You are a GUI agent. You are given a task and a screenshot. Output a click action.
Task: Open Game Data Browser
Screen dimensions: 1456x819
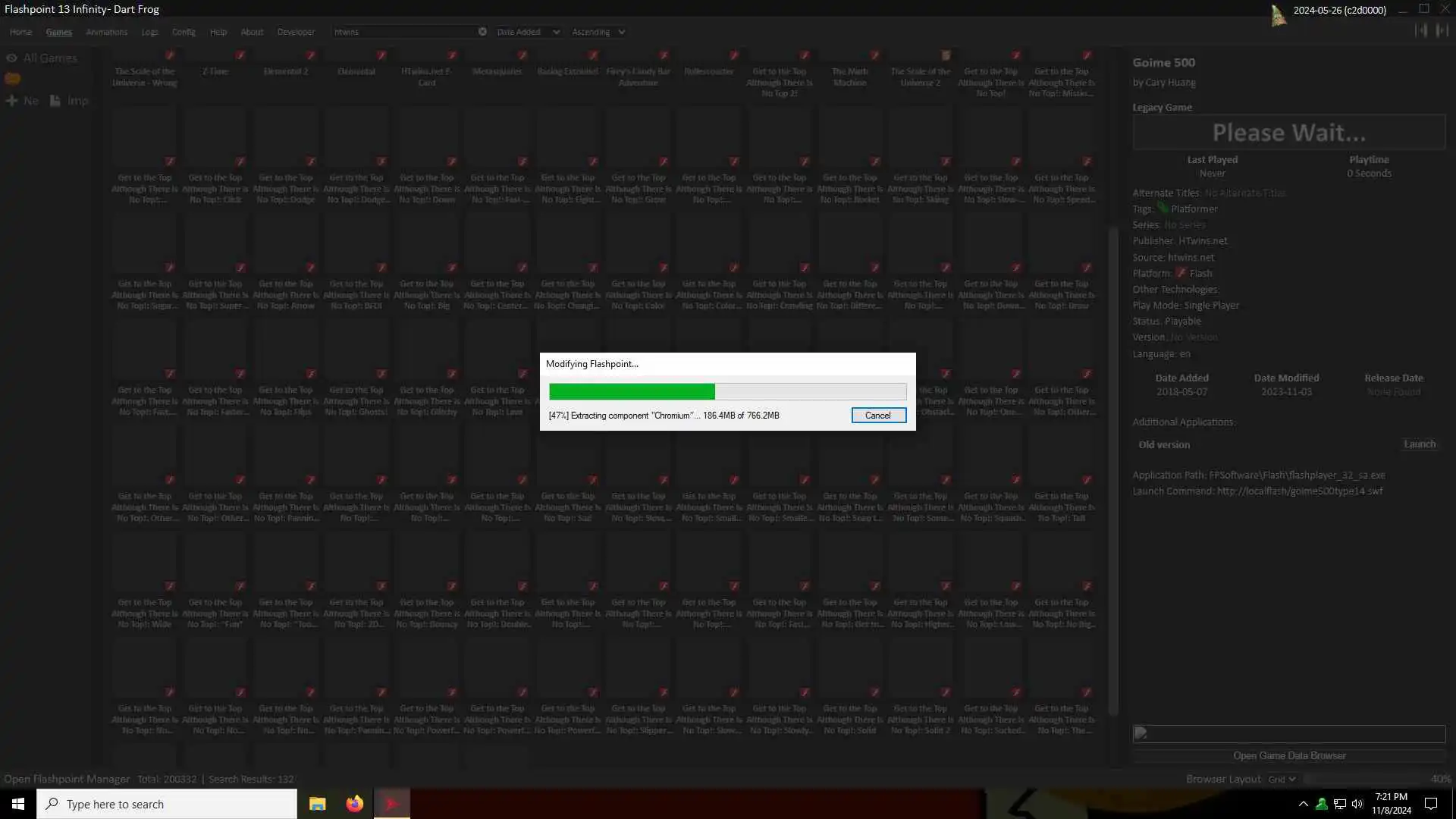pos(1289,755)
